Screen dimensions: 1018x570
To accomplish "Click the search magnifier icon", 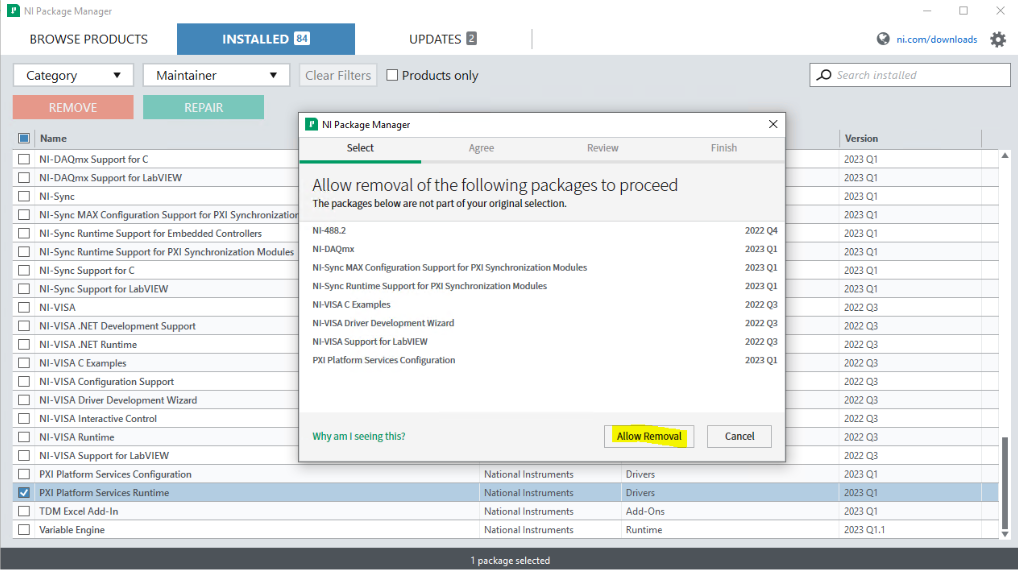I will point(824,75).
